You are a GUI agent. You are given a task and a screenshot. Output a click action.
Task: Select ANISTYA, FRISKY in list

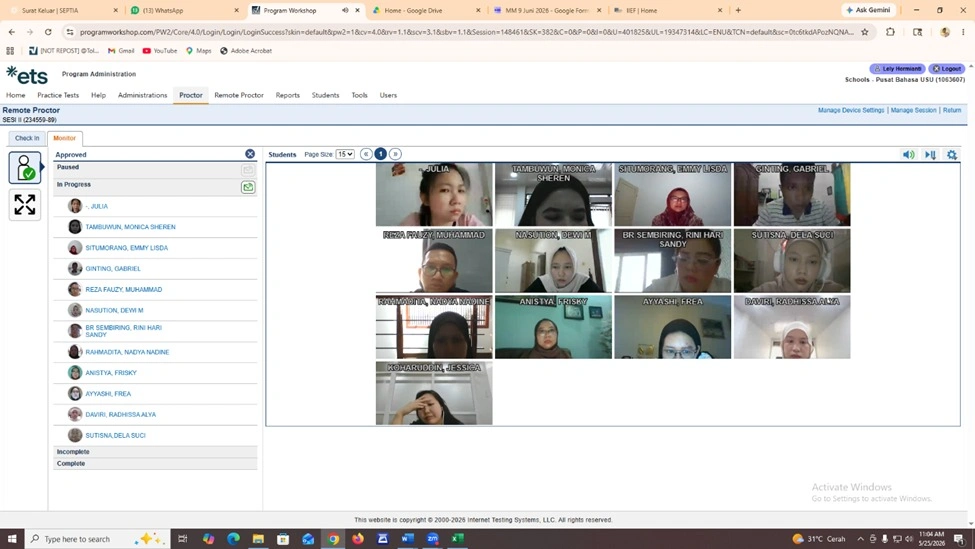pyautogui.click(x=111, y=372)
